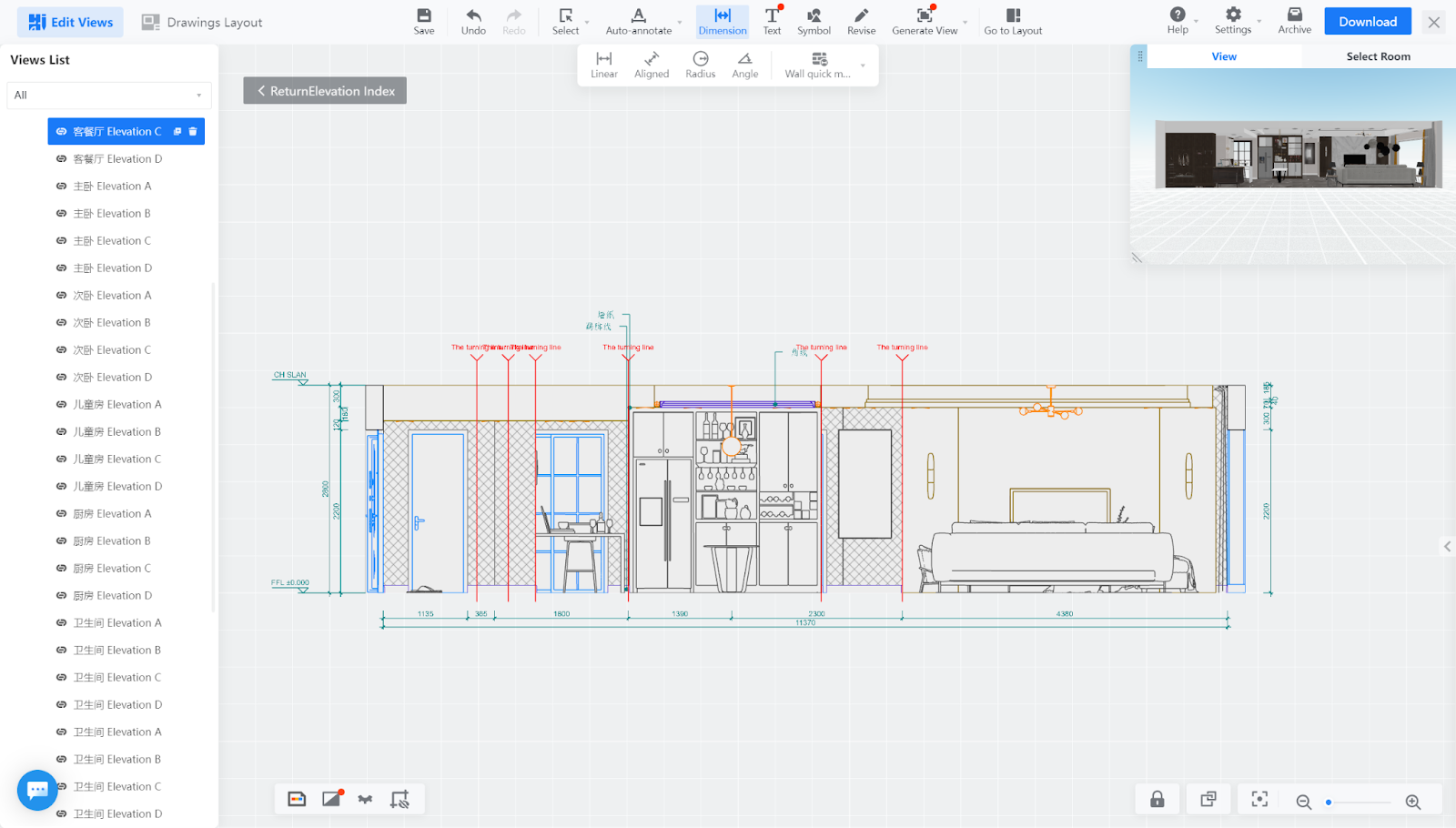Click Return Elevation Index button
Viewport: 1456px width, 828px height.
tap(325, 91)
